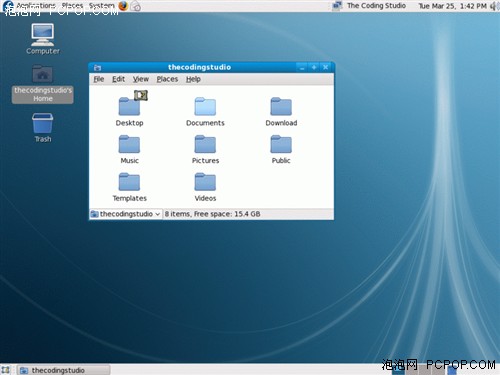Click the window menu icon in title bar

[97, 67]
